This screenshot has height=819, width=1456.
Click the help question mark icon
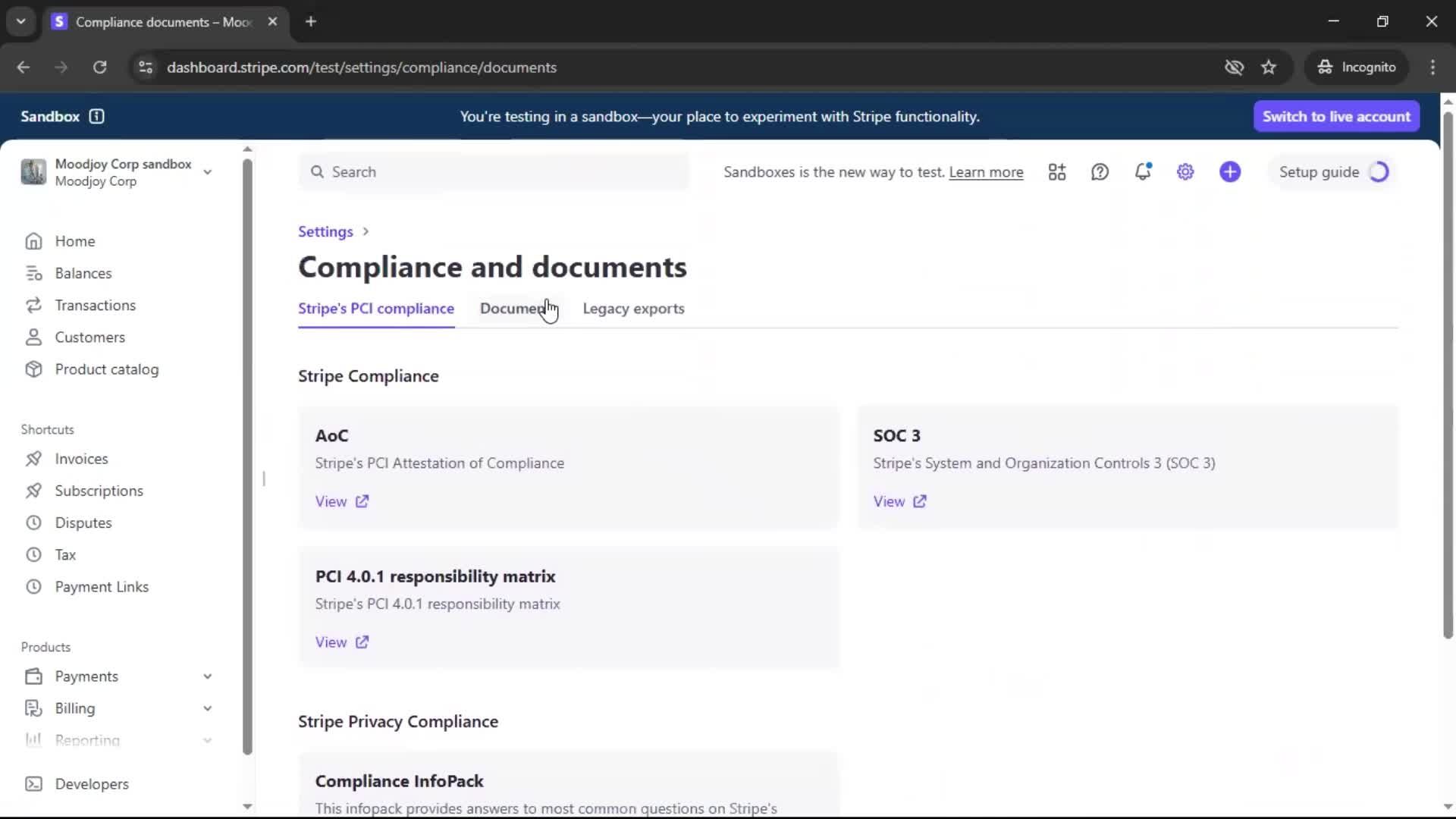tap(1100, 172)
